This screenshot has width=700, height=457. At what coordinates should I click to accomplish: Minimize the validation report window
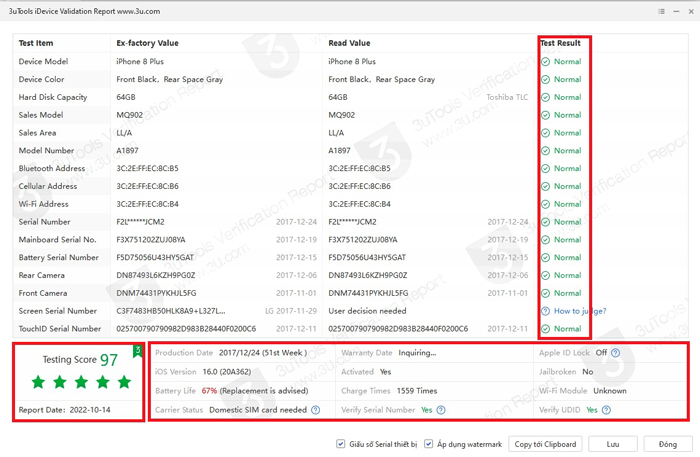pos(676,11)
